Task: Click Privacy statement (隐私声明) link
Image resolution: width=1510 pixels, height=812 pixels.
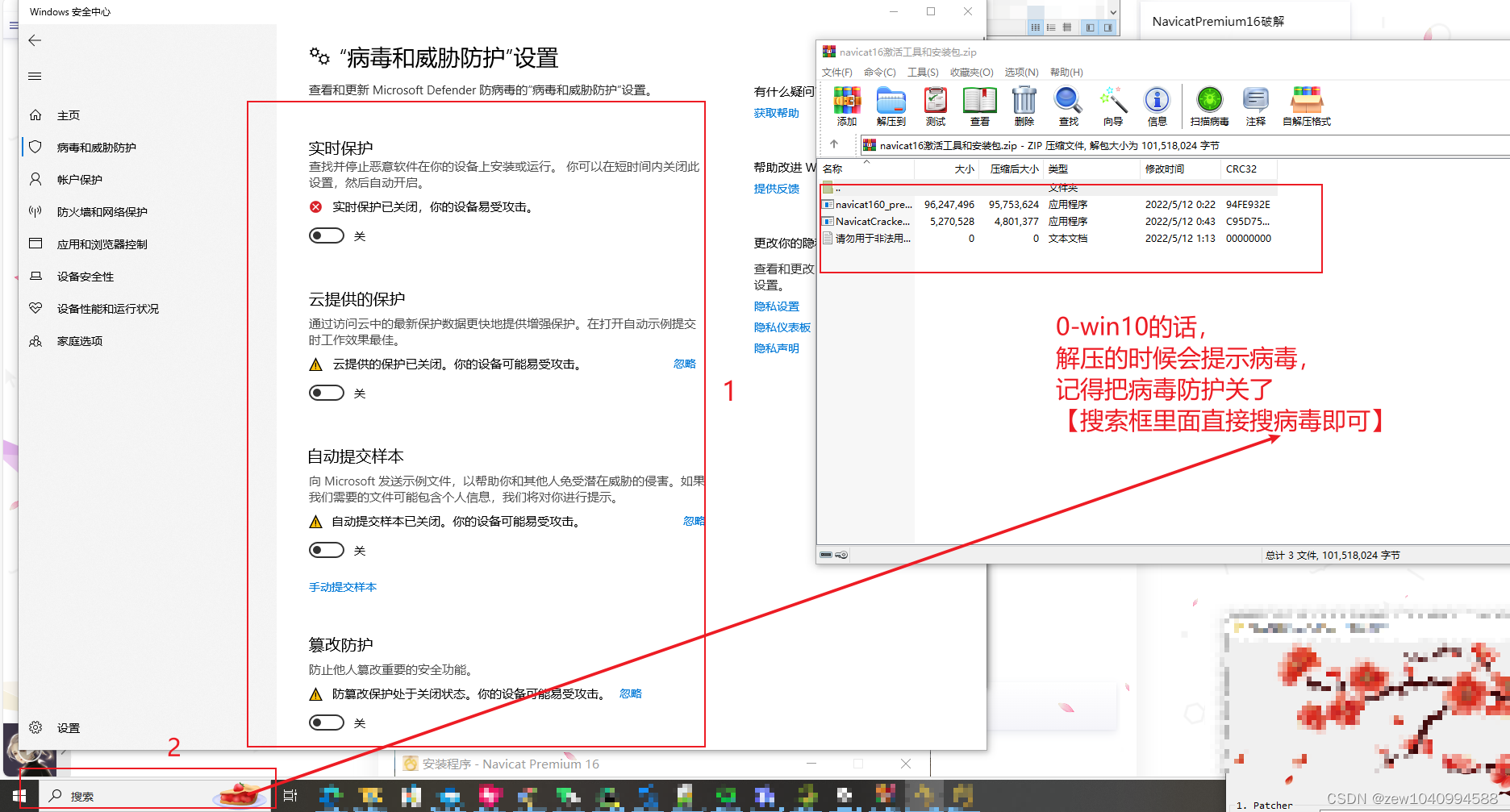Action: pyautogui.click(x=776, y=348)
